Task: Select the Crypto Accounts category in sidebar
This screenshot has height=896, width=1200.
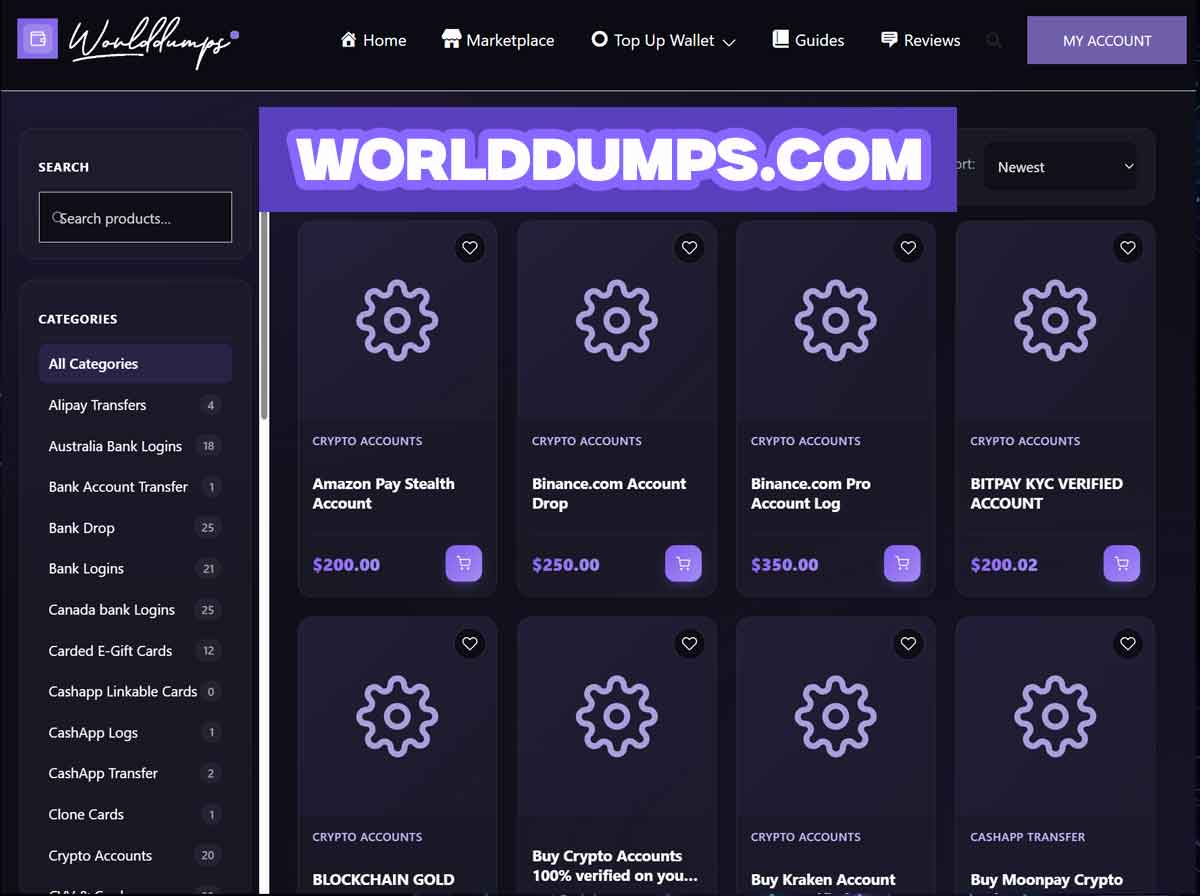Action: 135,856
